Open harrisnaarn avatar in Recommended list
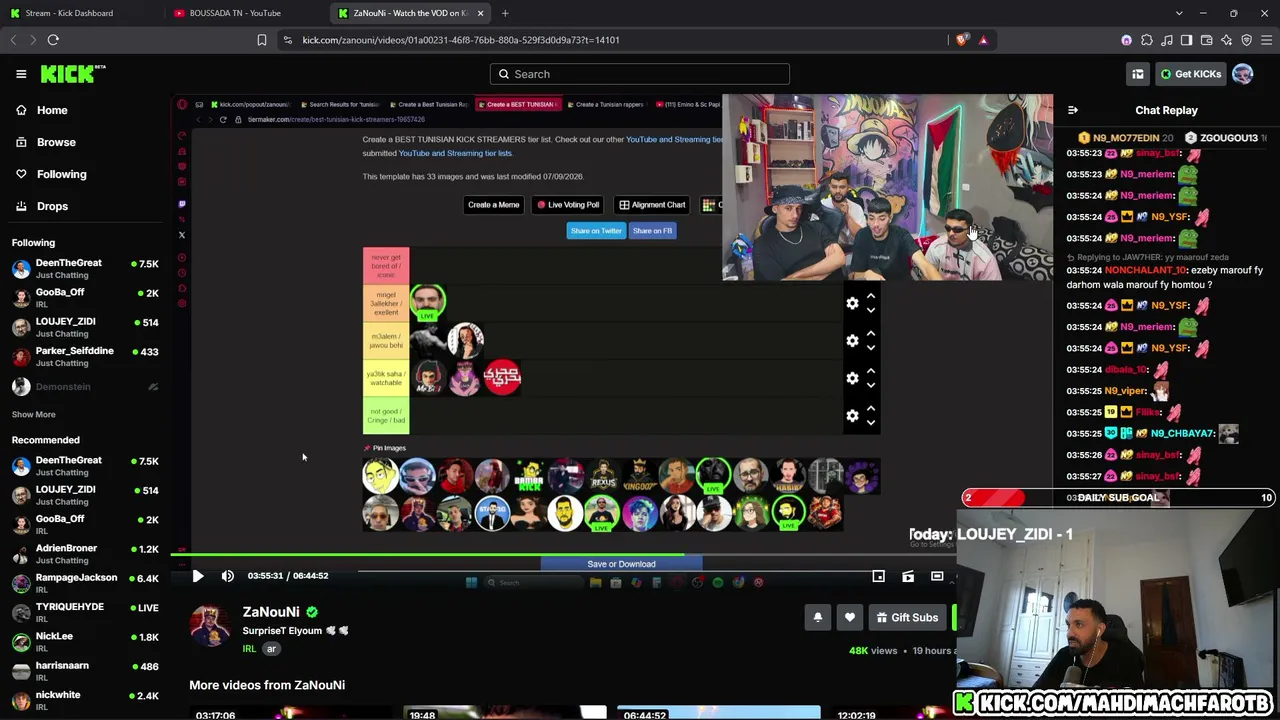 21,671
